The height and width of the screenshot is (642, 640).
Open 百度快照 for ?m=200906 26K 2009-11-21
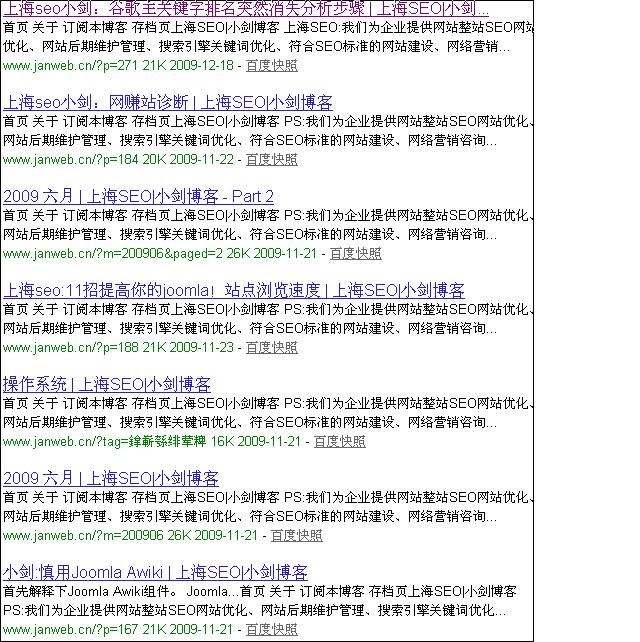click(296, 535)
